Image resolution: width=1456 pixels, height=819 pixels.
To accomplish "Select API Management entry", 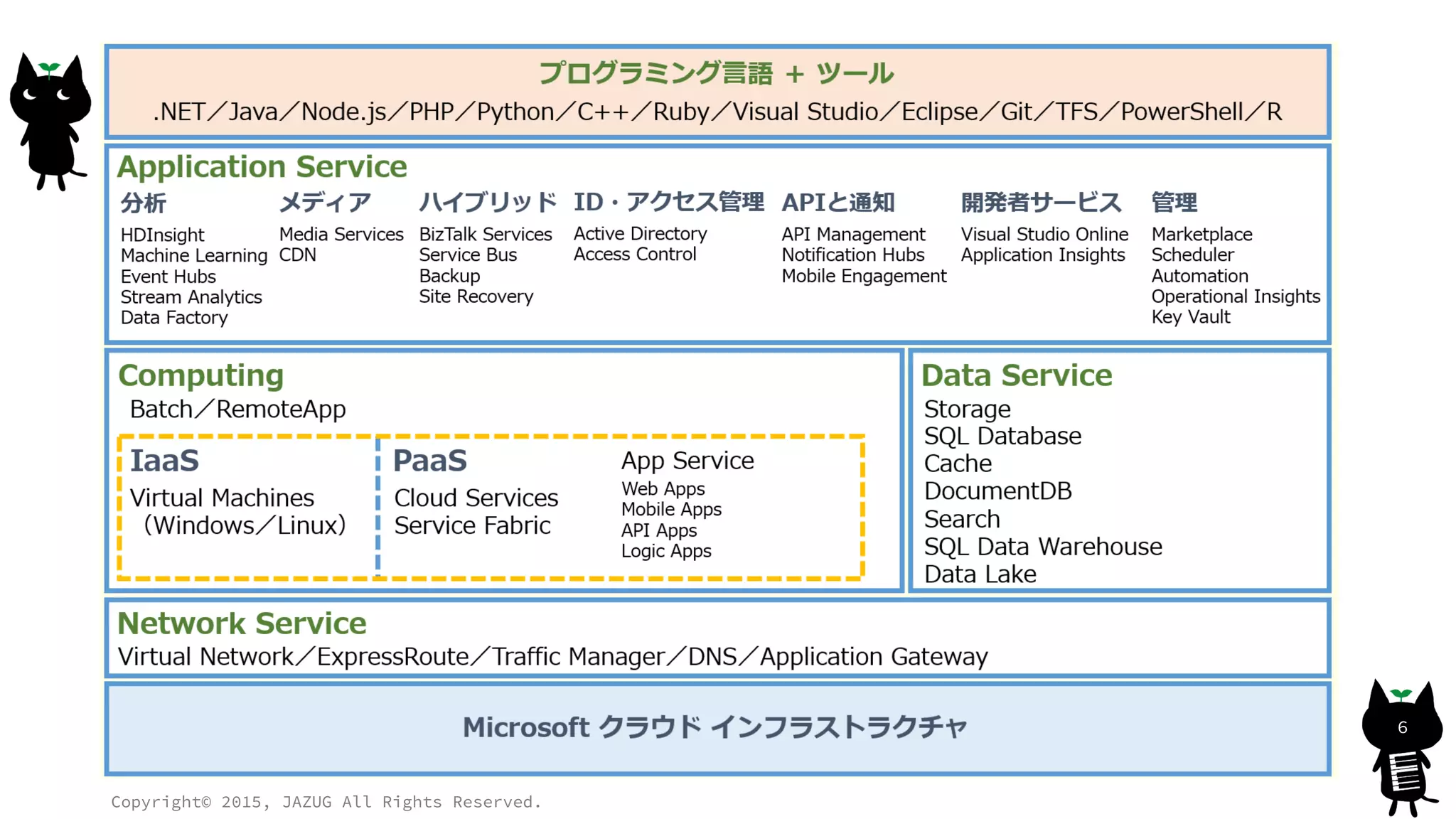I will 853,234.
